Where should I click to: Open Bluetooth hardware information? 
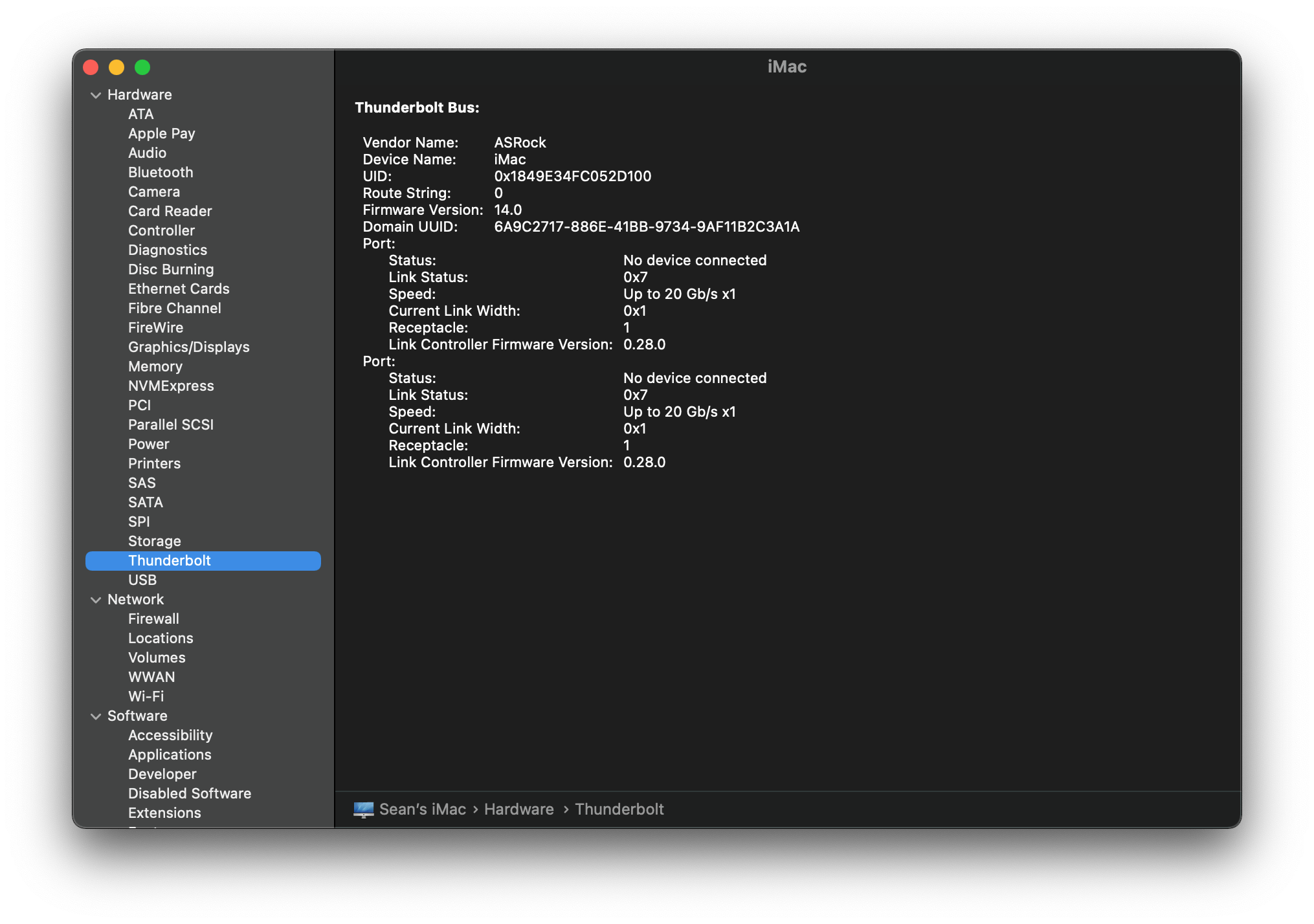161,172
